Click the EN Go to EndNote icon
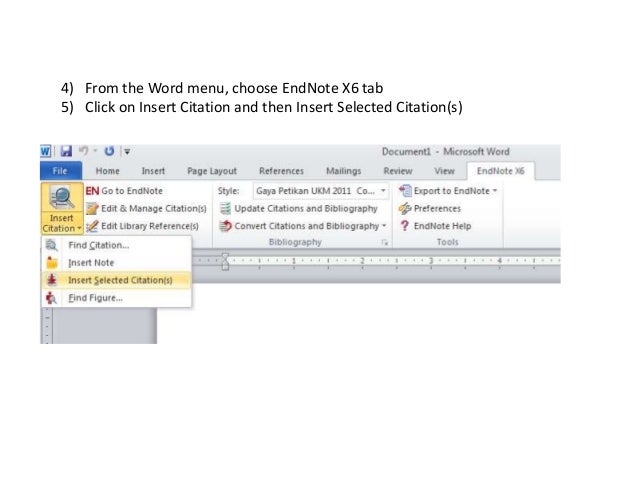Screen dimensions: 638x479 [x=92, y=191]
